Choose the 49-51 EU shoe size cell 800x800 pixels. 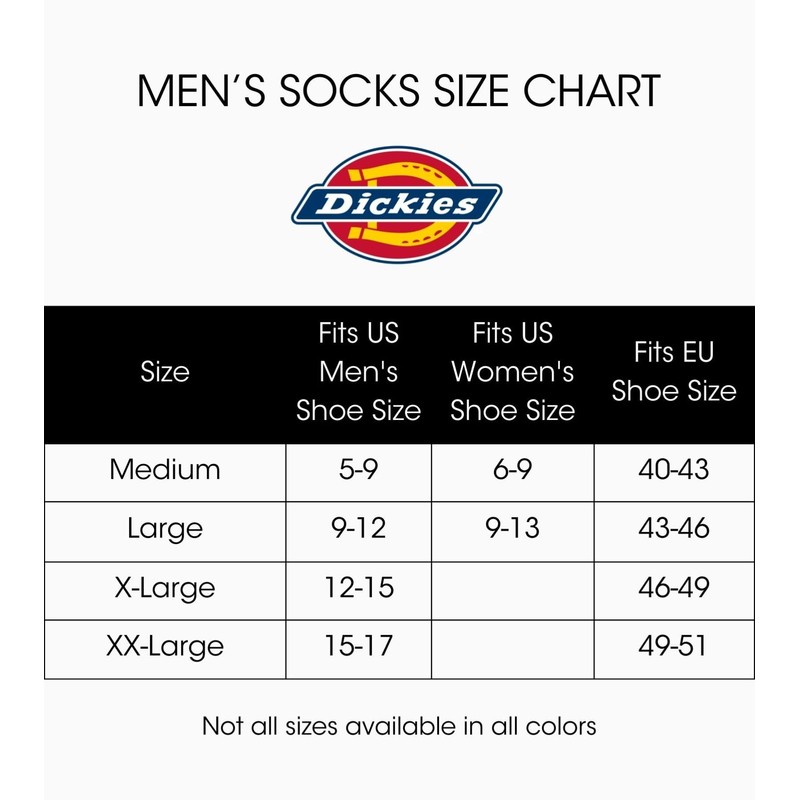click(x=673, y=646)
